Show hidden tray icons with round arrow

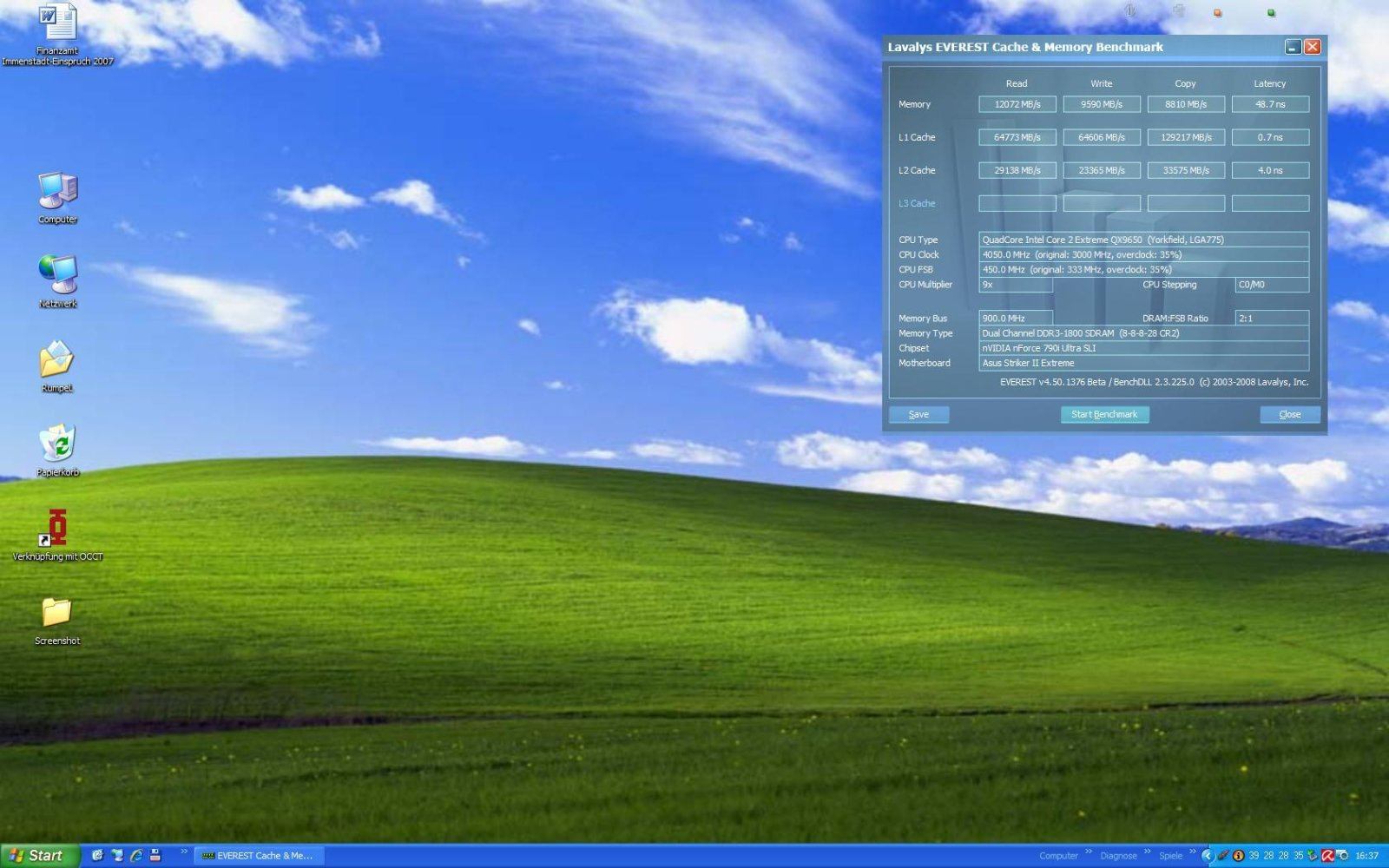(1207, 855)
